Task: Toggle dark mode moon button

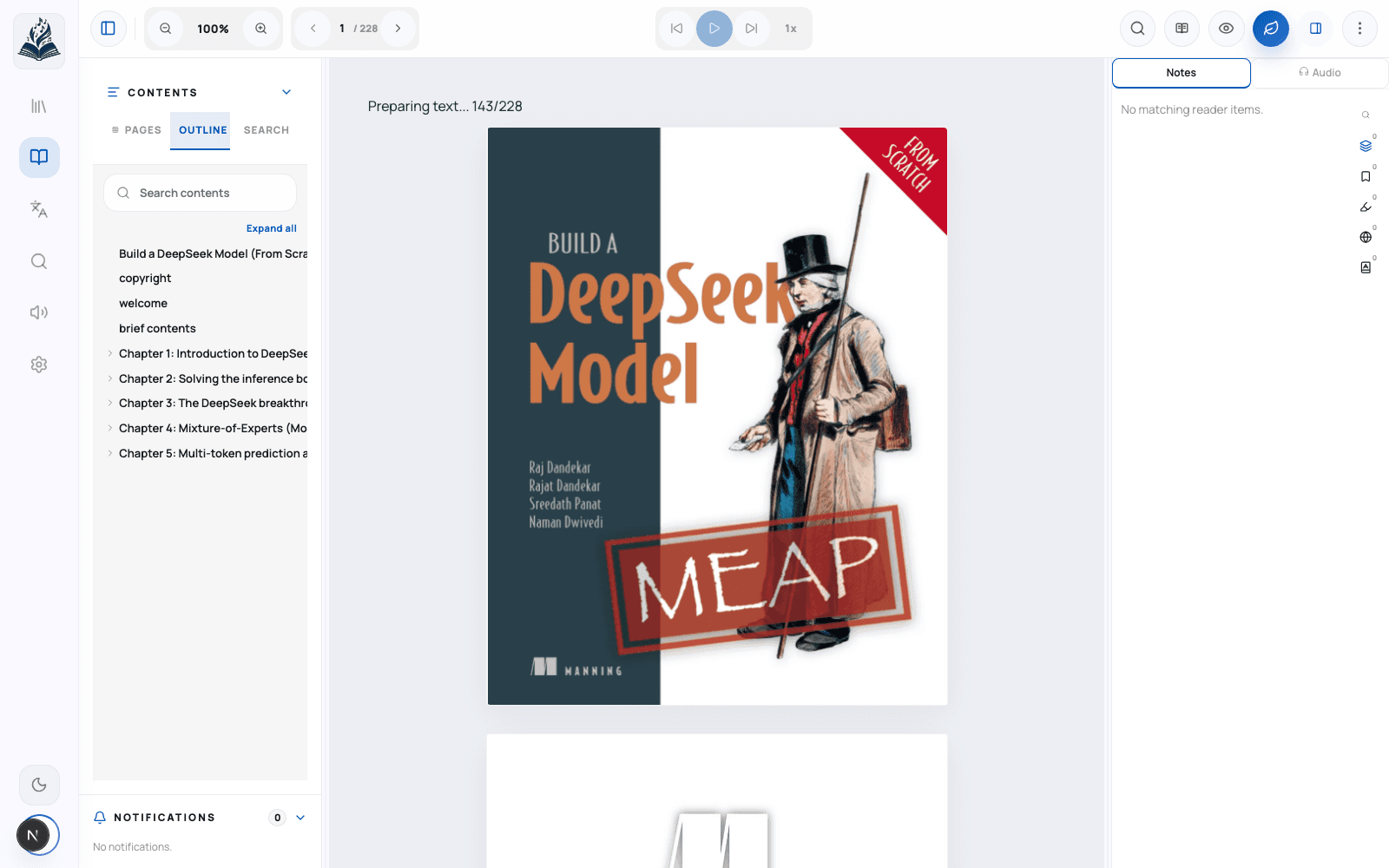Action: click(x=39, y=785)
